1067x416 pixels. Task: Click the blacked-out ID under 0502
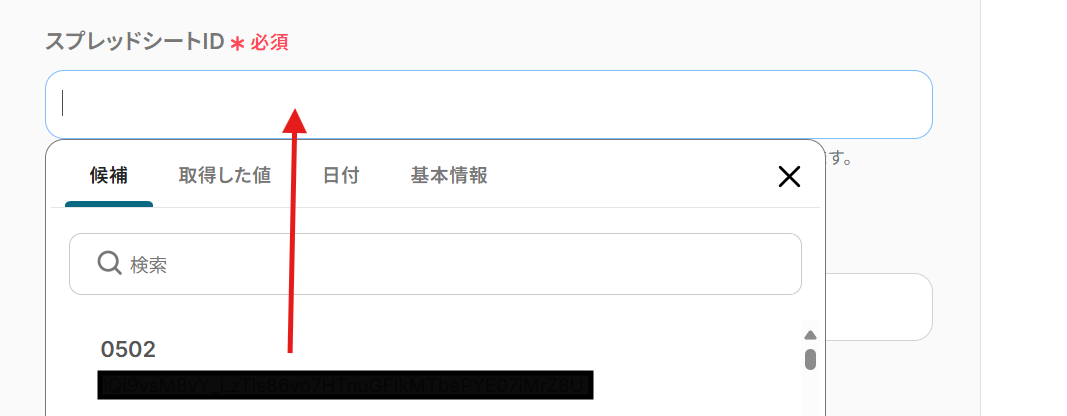click(346, 385)
